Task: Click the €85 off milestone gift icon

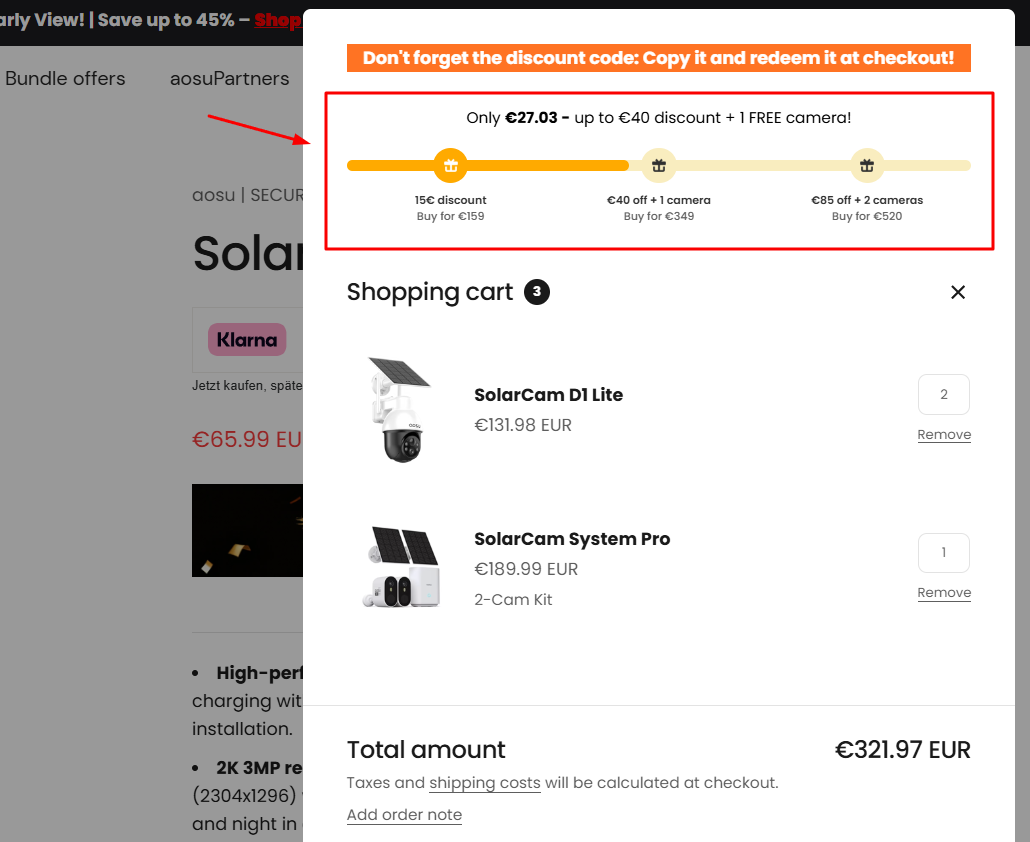Action: pos(867,166)
